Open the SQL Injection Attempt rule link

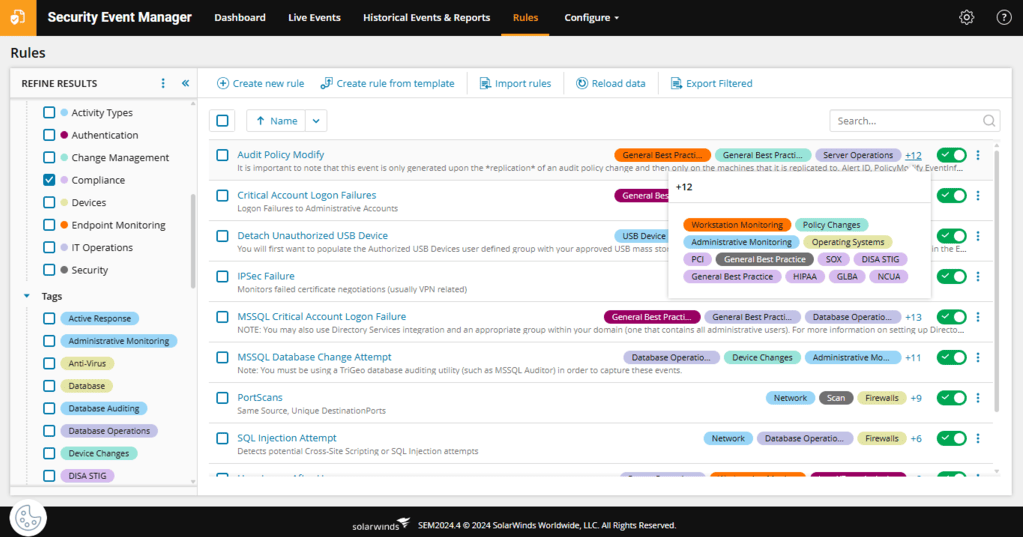click(x=287, y=438)
